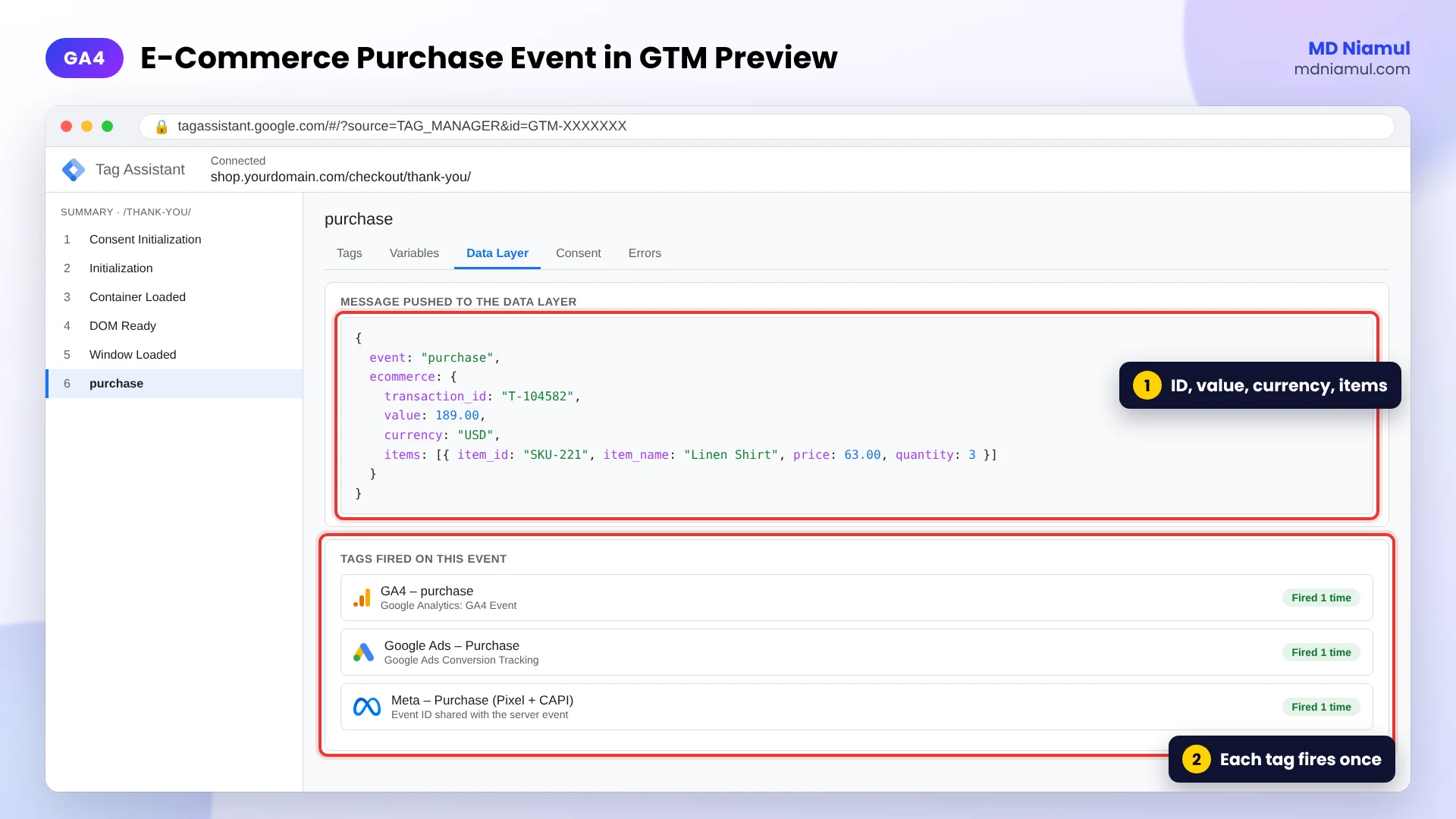1456x819 pixels.
Task: Click the Summary /THANK-YOU/ header
Action: point(126,212)
